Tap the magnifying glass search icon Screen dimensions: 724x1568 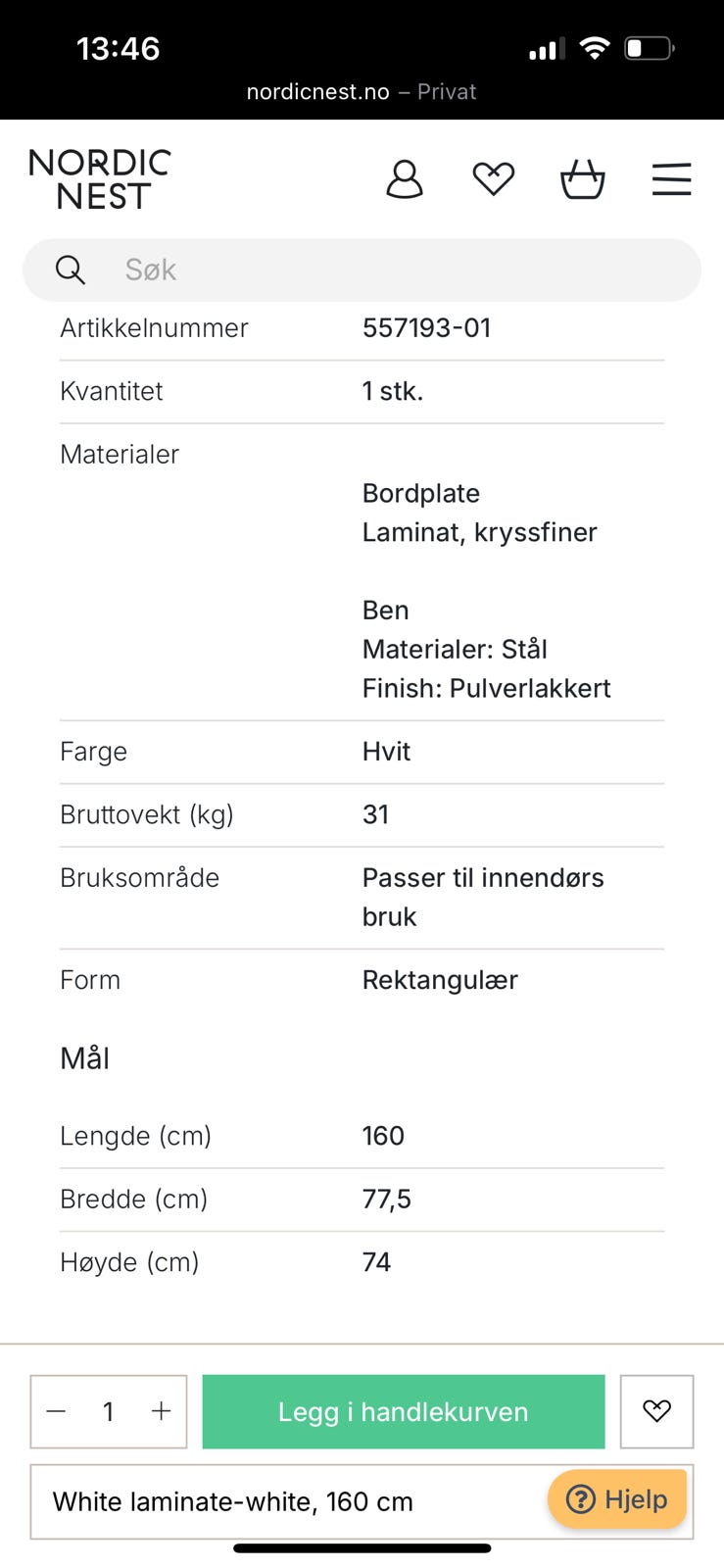(71, 269)
